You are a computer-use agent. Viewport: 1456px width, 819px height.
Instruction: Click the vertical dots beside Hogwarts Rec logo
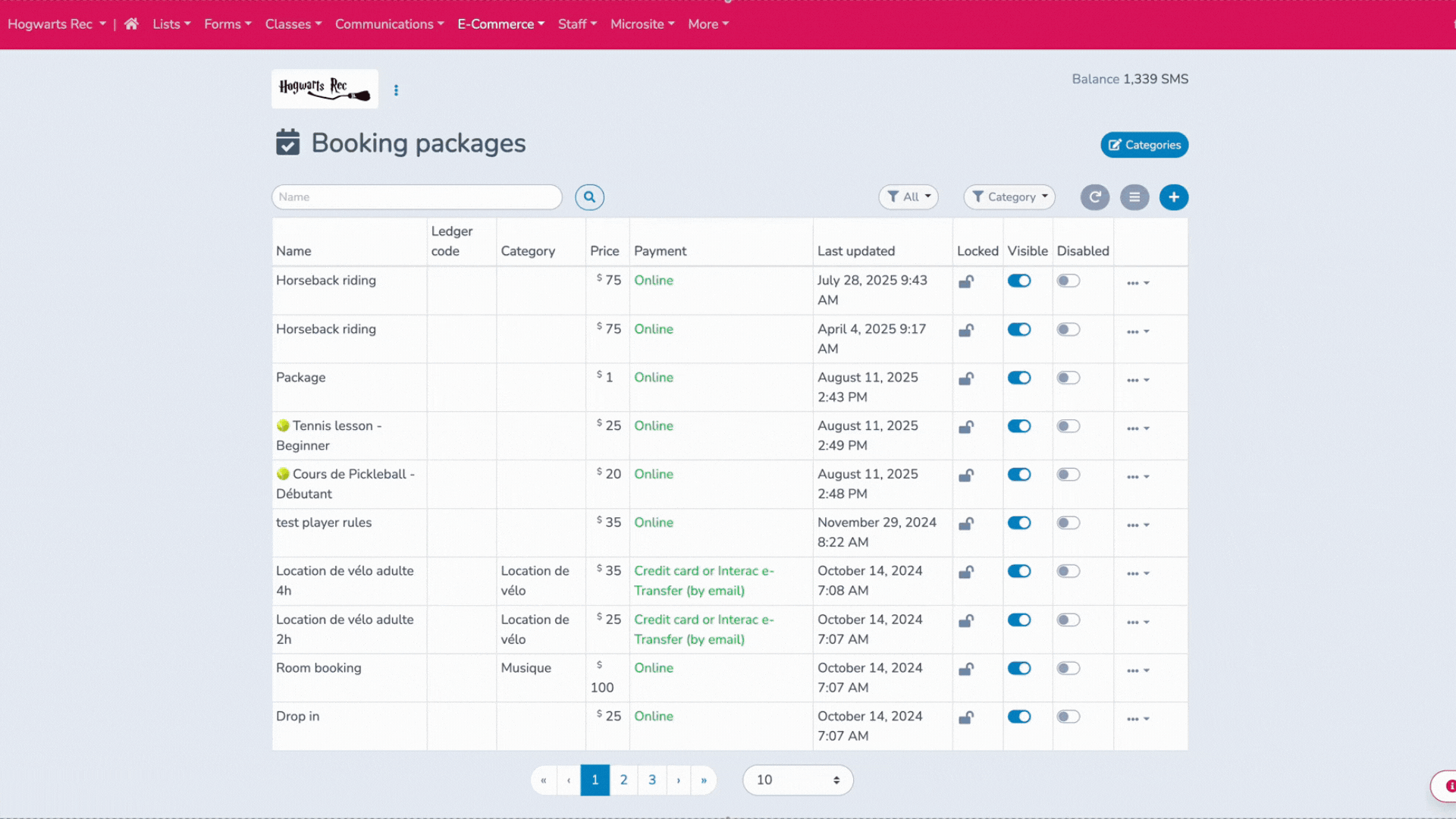coord(396,89)
